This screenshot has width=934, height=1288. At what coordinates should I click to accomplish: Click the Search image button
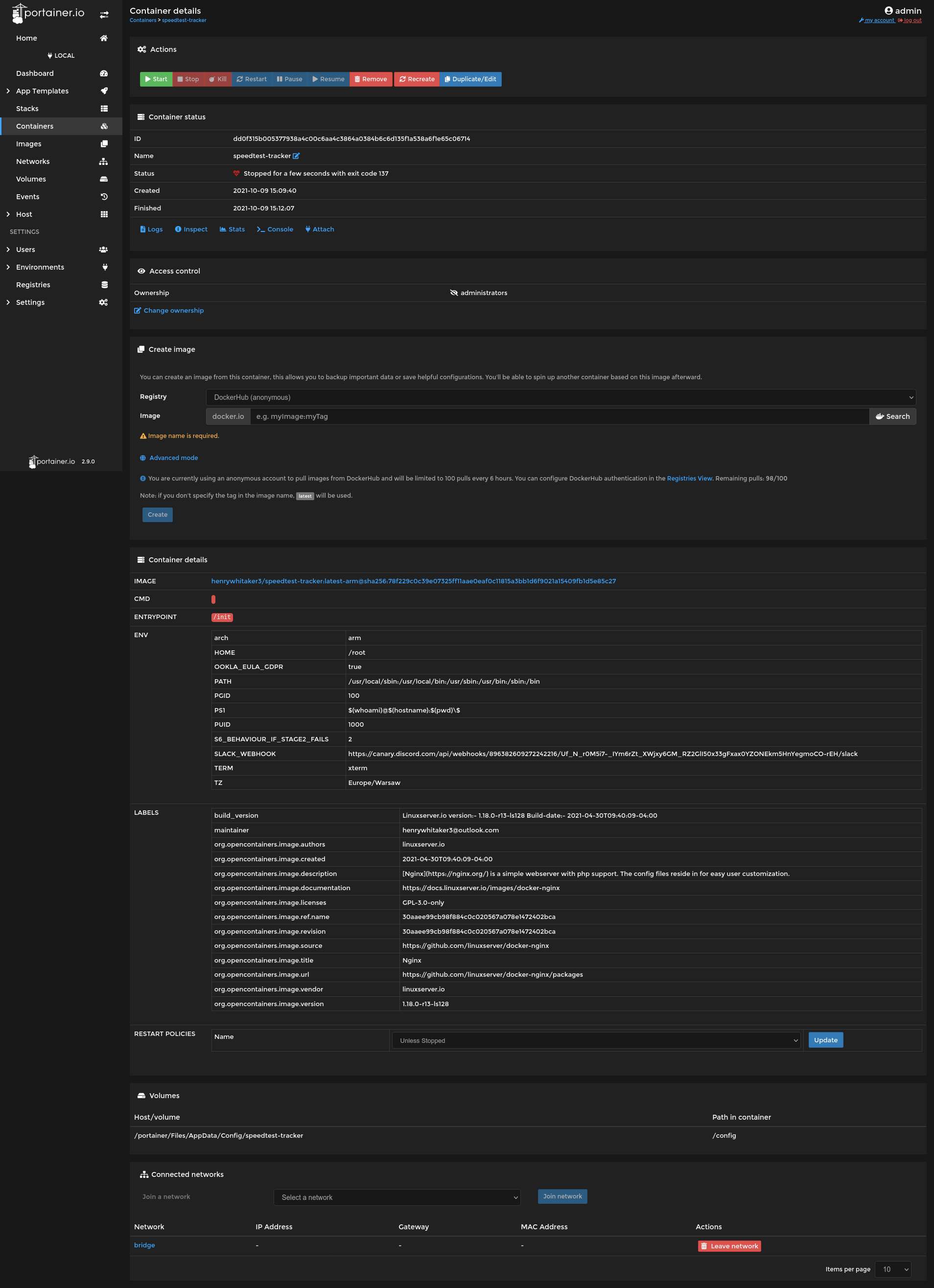click(x=892, y=416)
